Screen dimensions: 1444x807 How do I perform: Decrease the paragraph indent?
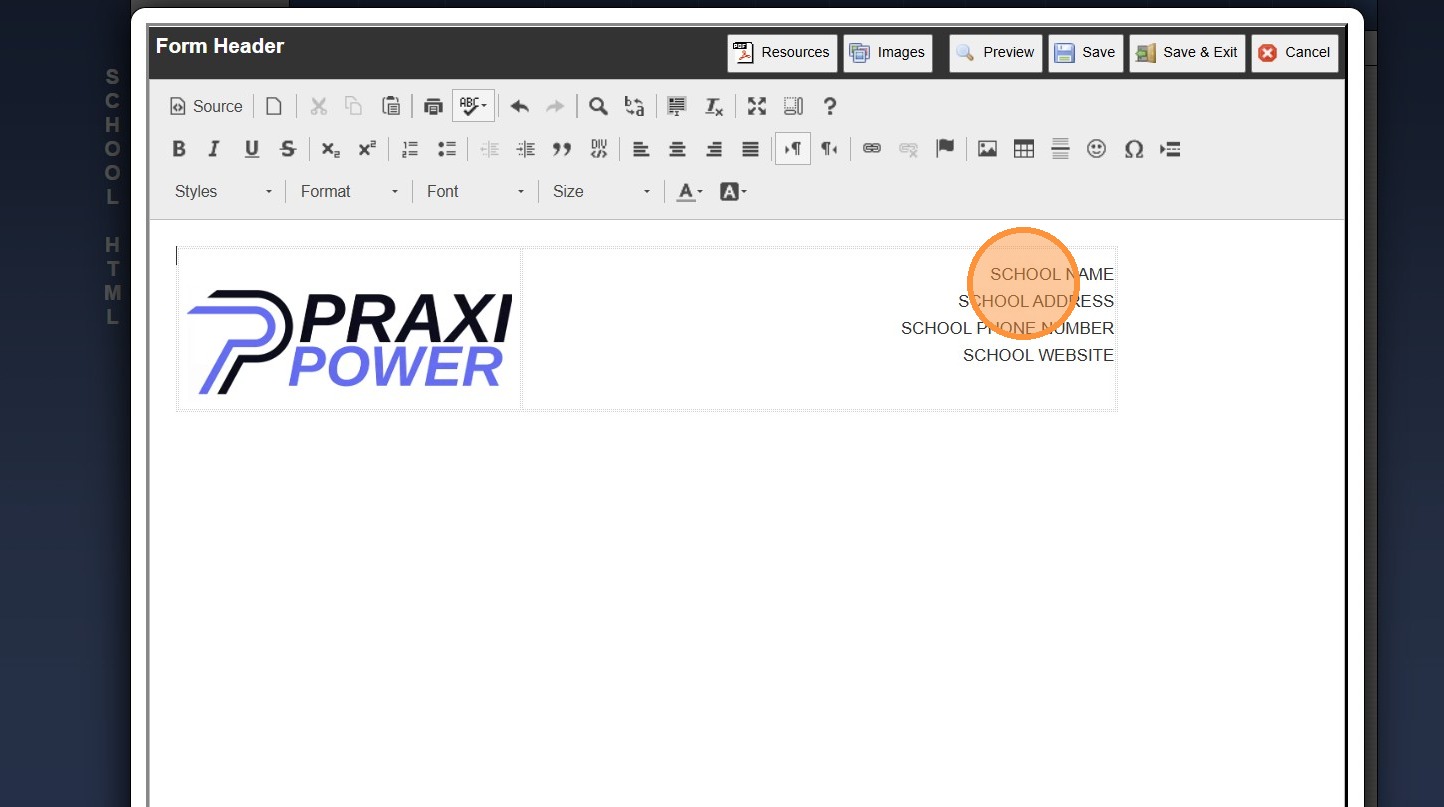pos(489,149)
